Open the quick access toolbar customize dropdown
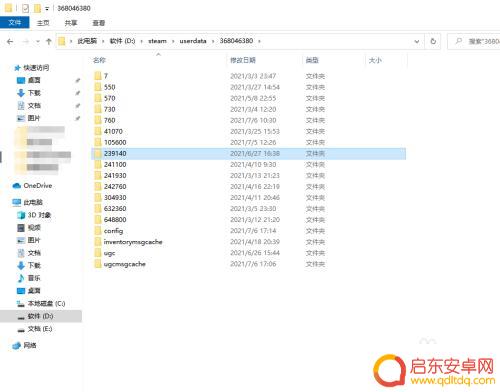500x392 pixels. pyautogui.click(x=47, y=9)
